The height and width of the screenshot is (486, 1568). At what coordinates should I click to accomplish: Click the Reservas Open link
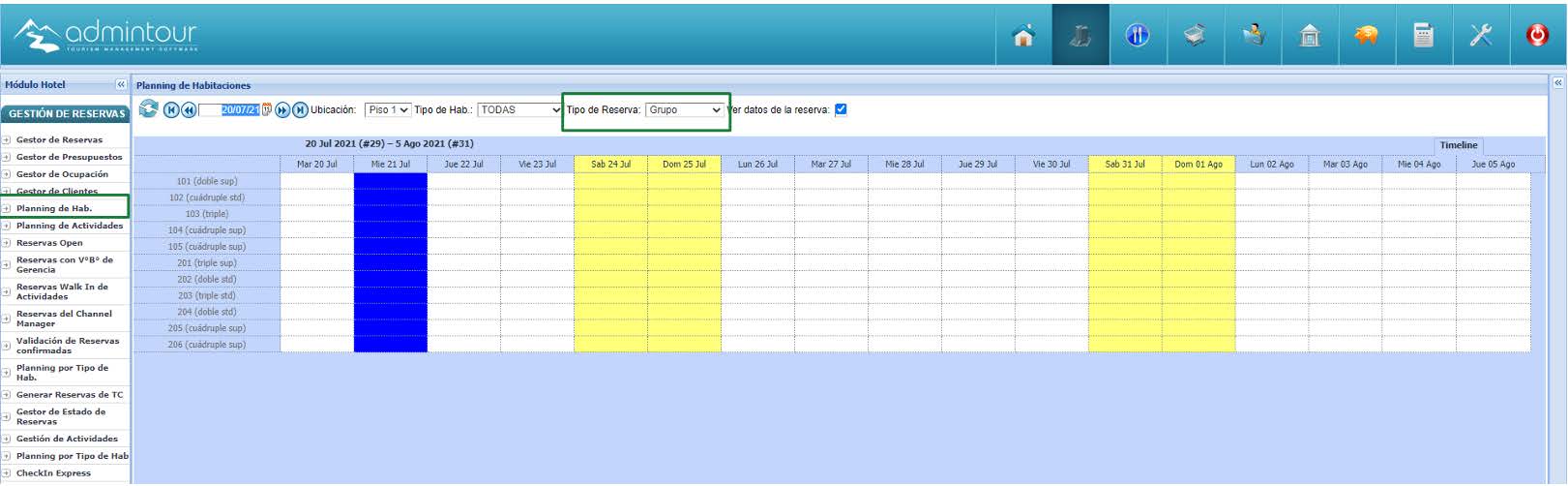pos(49,243)
